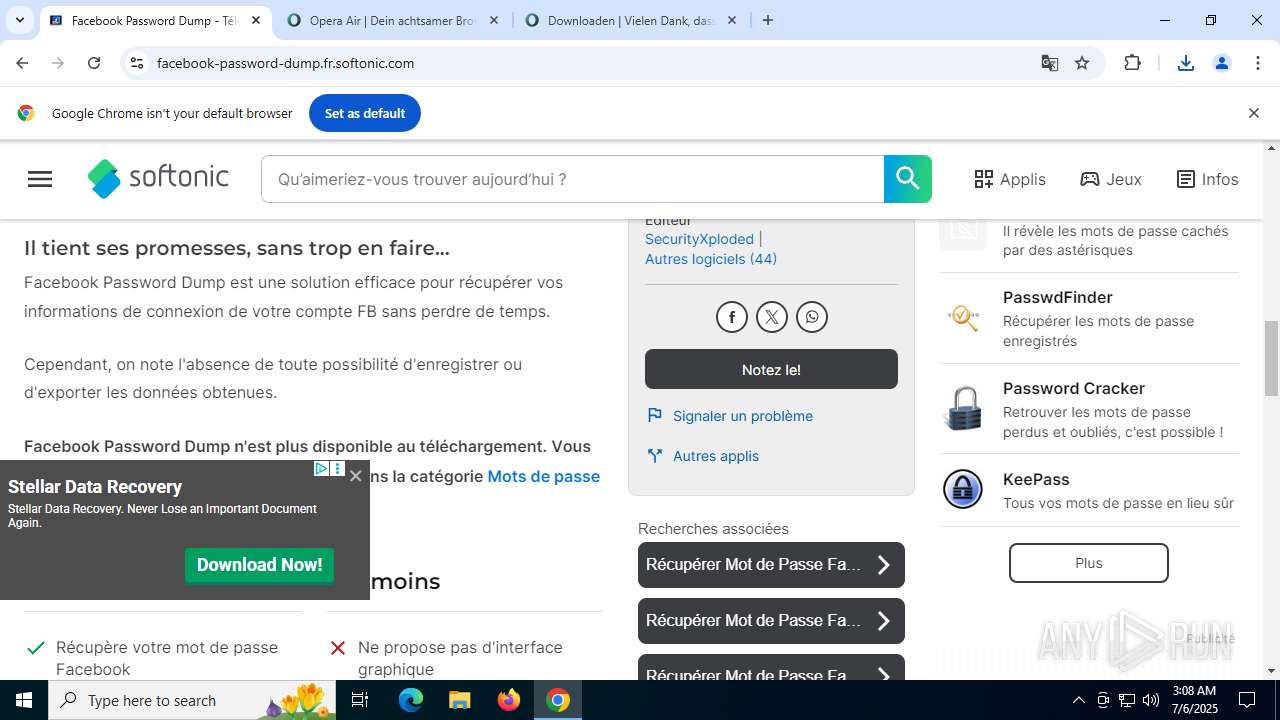
Task: Open the notification center icon
Action: (1247, 700)
